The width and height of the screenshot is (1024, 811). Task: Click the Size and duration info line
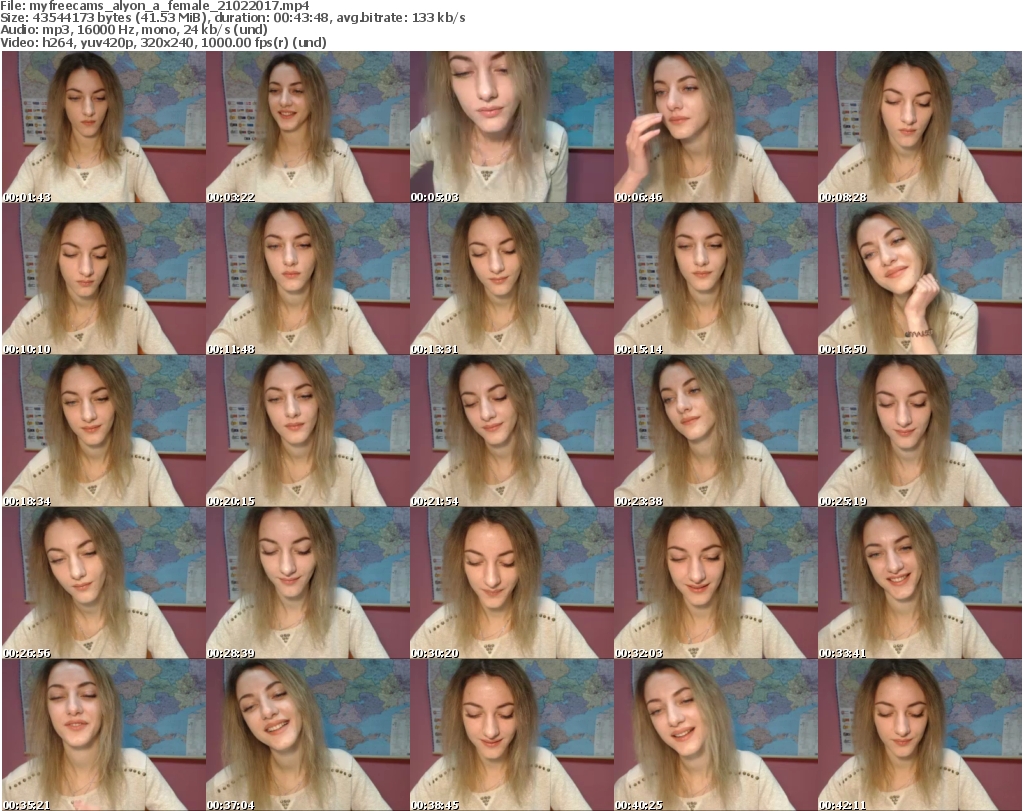(232, 18)
